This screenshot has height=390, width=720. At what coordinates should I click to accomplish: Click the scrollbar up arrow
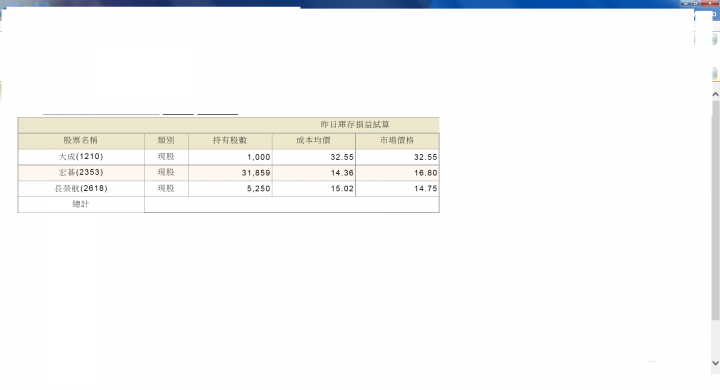[715, 94]
